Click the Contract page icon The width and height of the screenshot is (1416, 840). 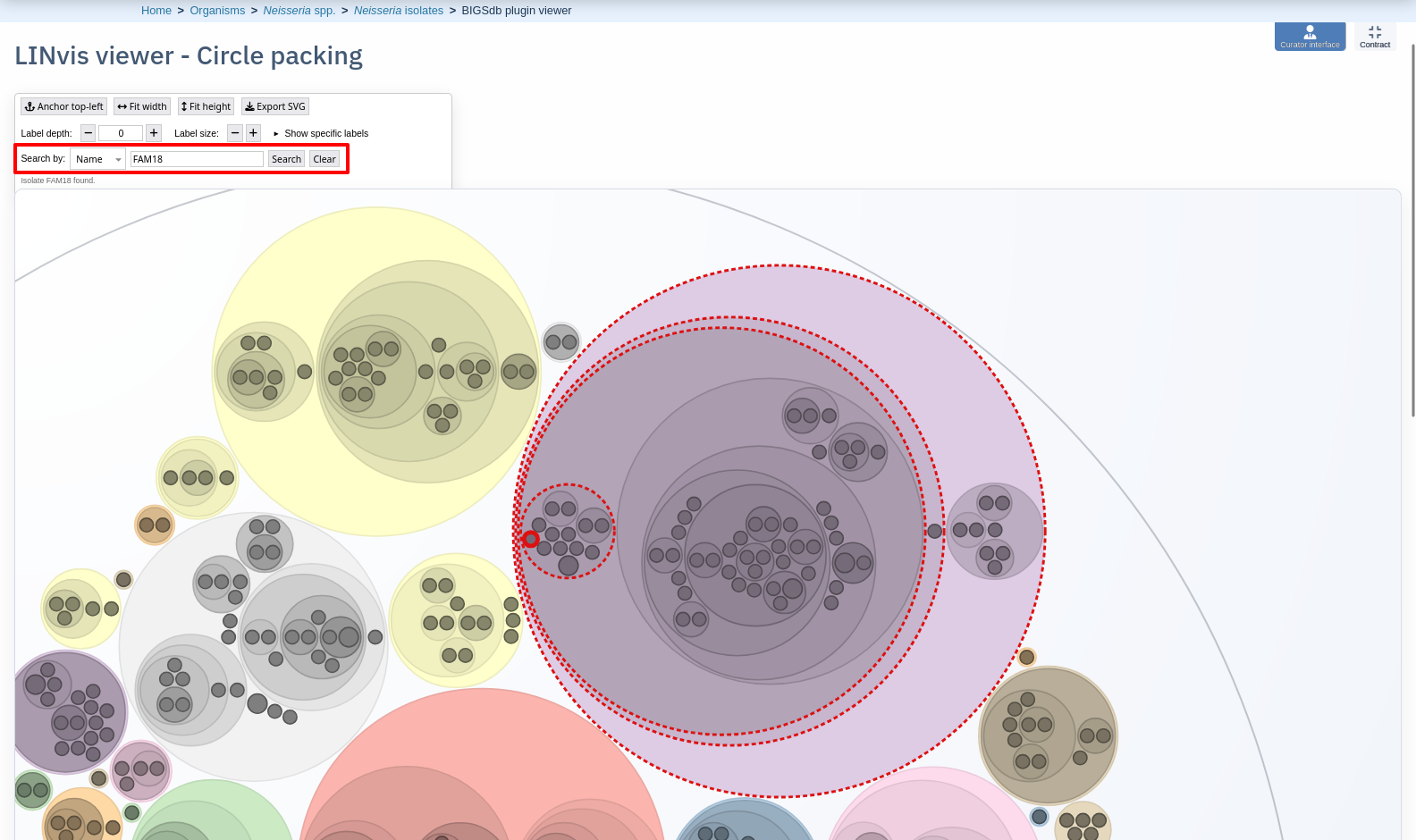(x=1375, y=37)
